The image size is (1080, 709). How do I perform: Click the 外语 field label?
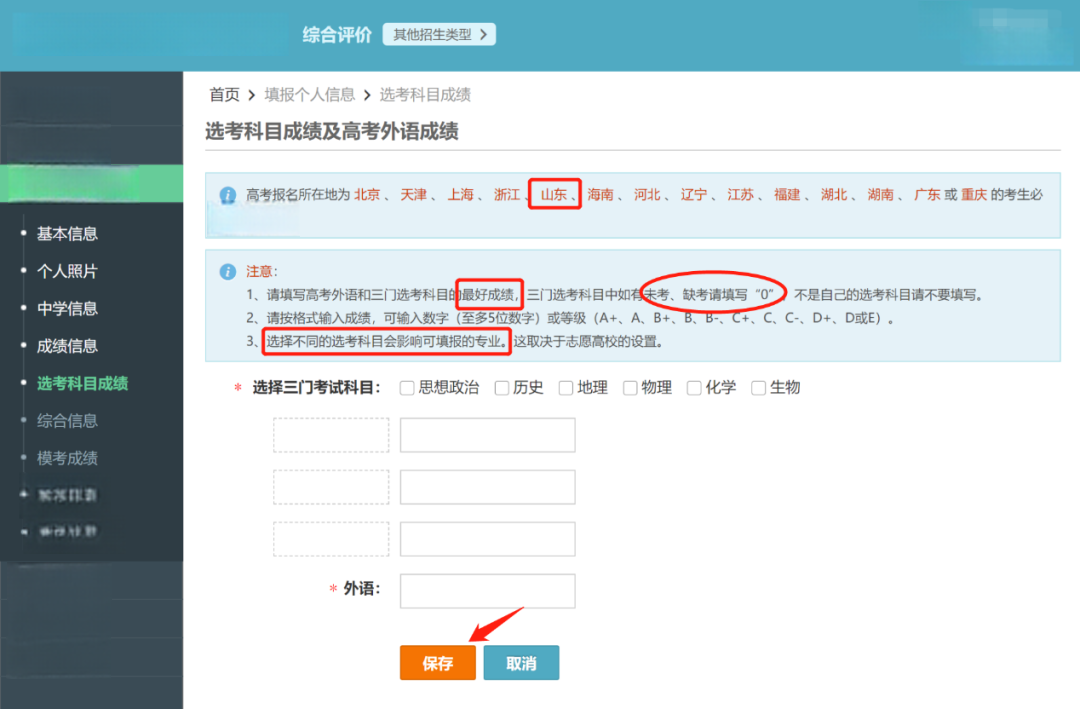[x=362, y=588]
